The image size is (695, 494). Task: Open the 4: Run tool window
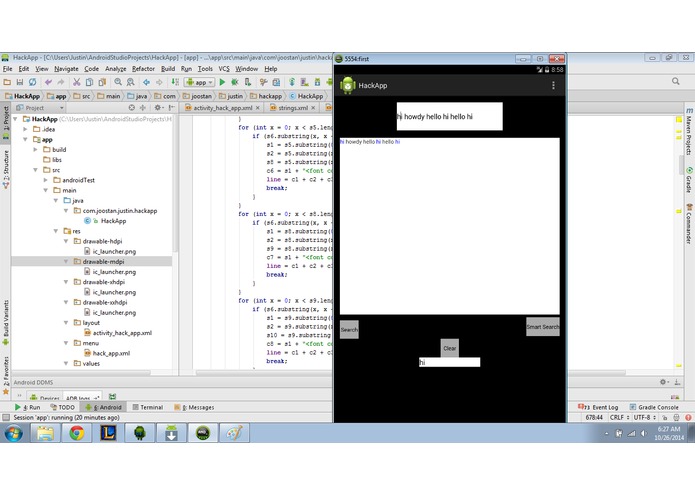[27, 407]
